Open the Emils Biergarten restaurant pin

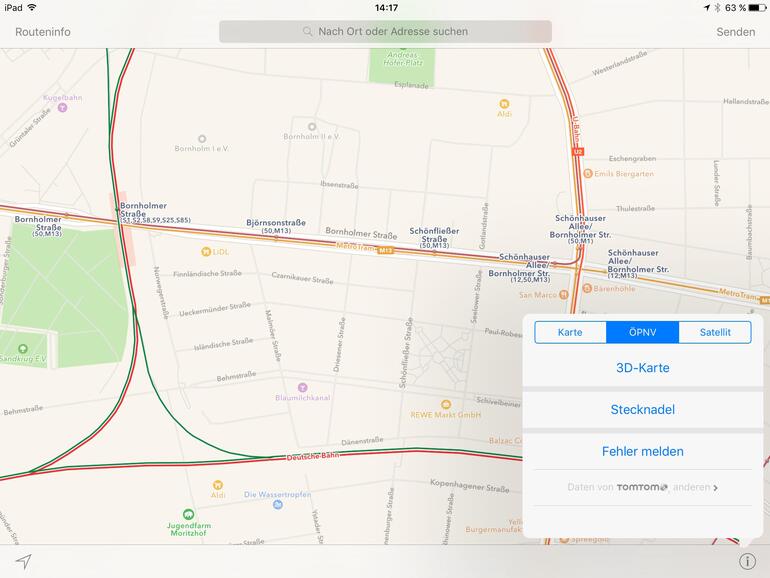point(587,173)
